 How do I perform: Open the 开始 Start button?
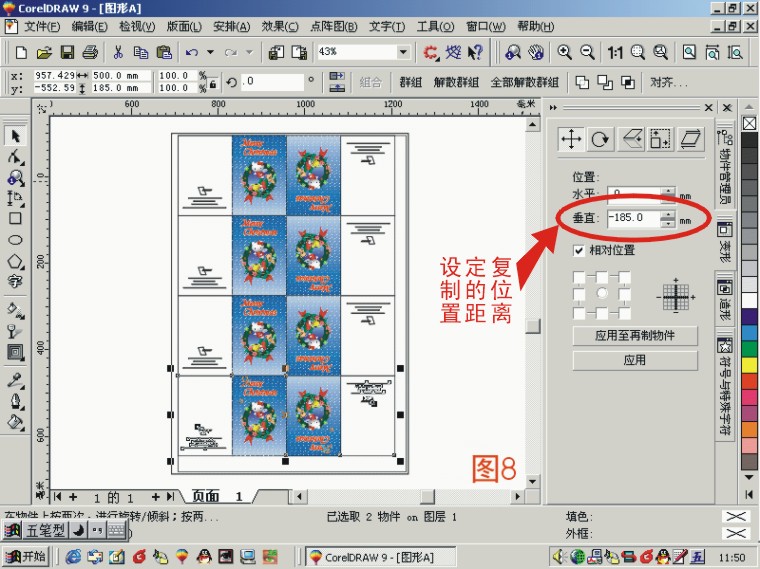27,557
